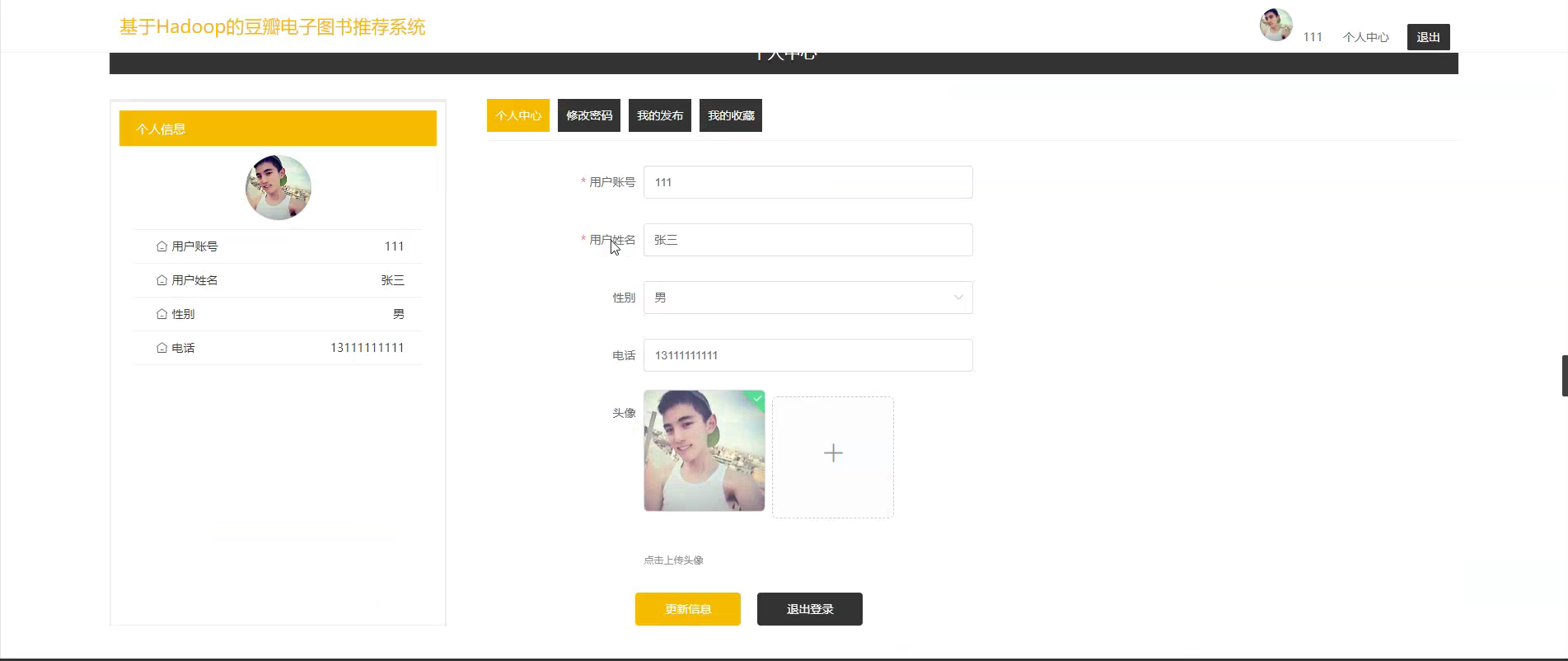This screenshot has width=1568, height=661.
Task: Click the 更新信息 button
Action: [688, 609]
